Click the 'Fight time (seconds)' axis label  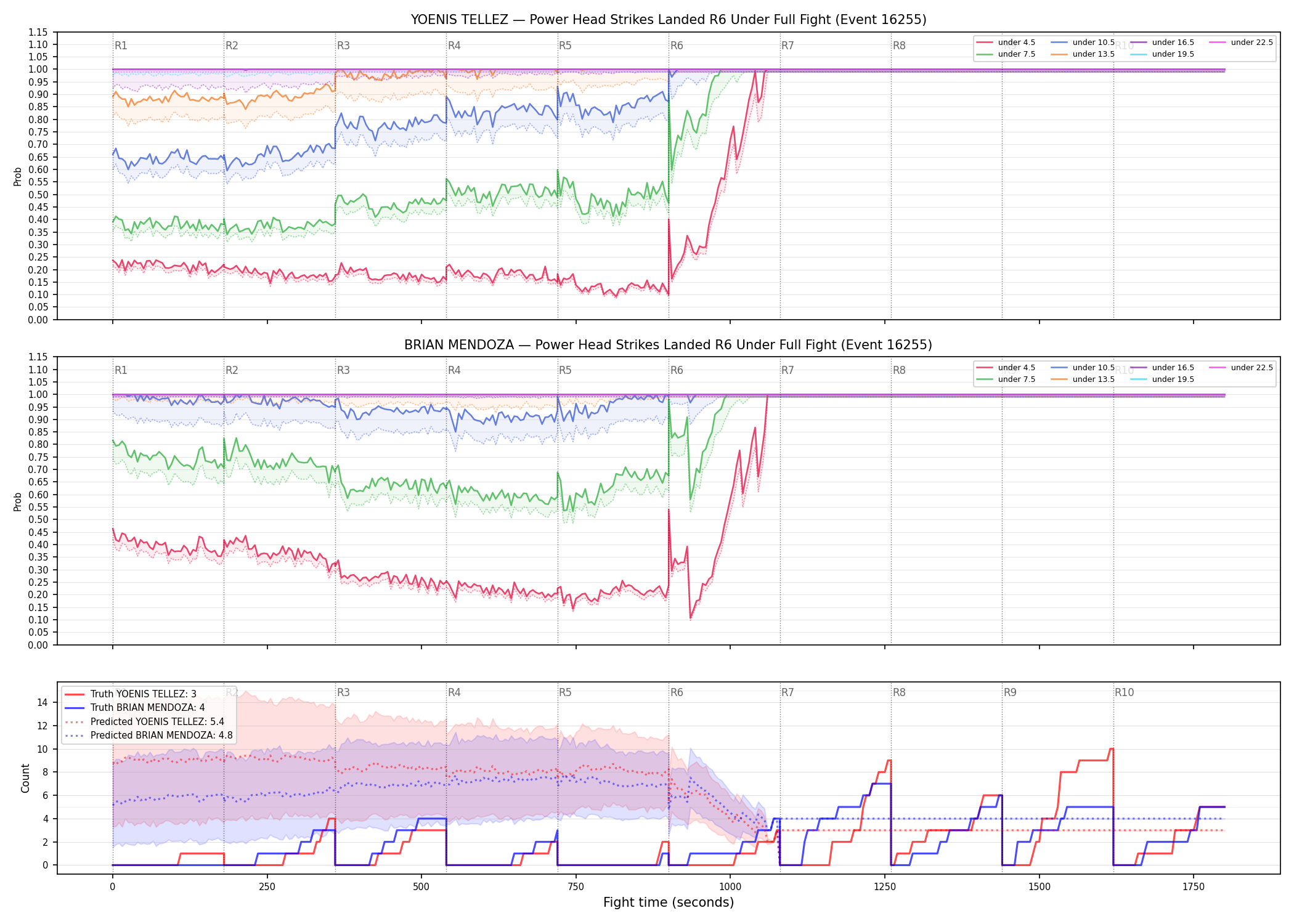coord(669,902)
